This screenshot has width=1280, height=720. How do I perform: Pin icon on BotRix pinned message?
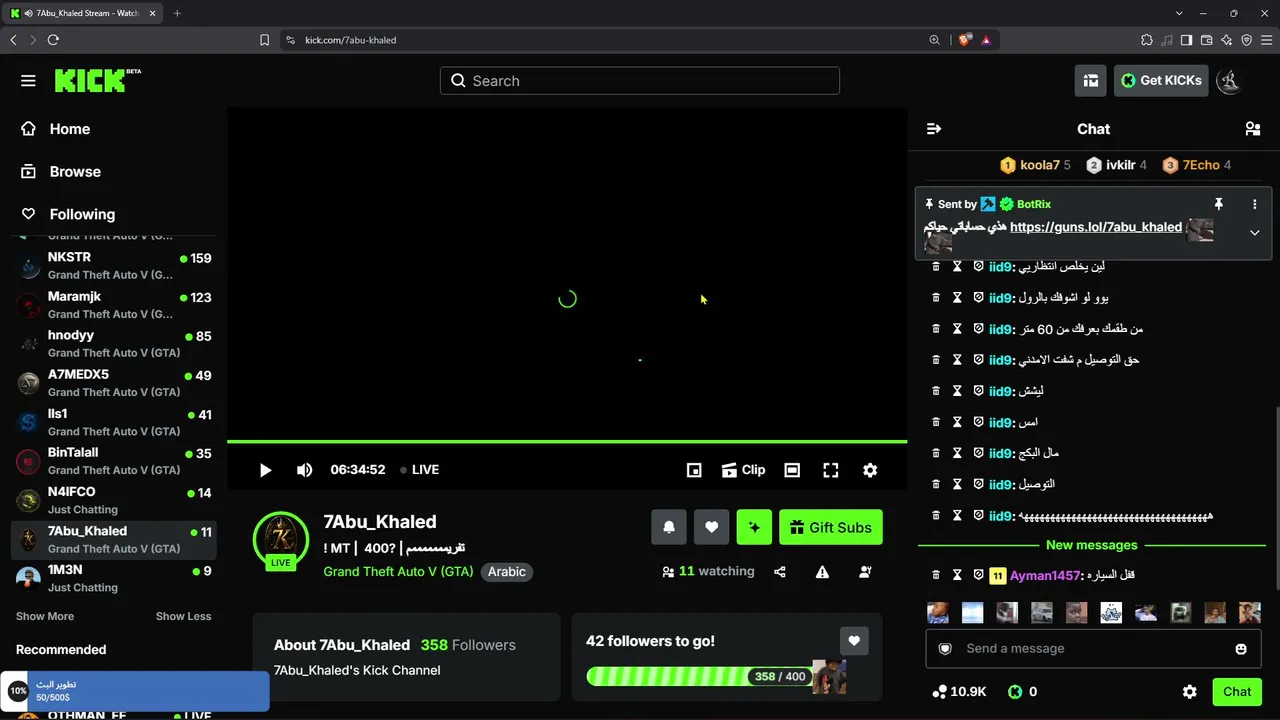click(x=1218, y=204)
